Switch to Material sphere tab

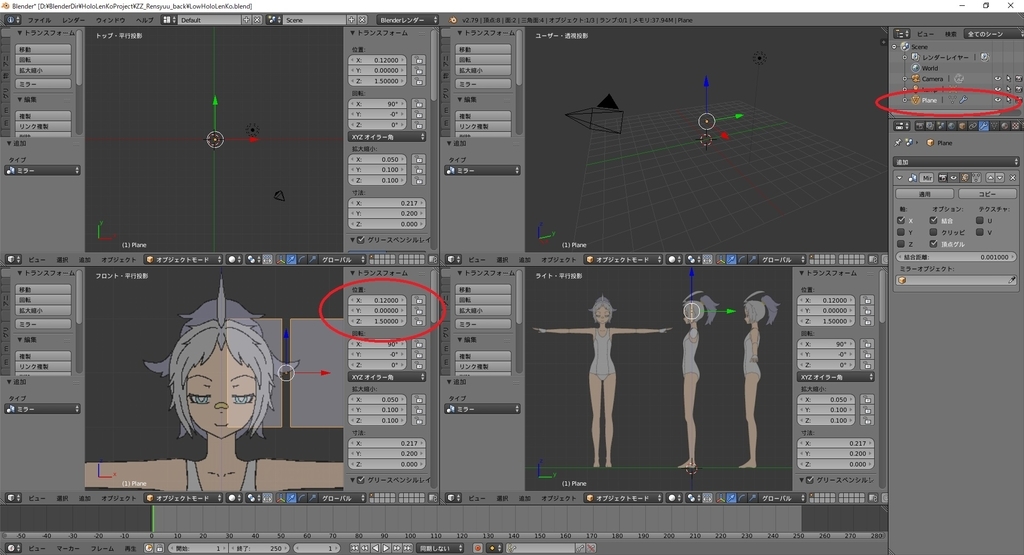point(1004,126)
